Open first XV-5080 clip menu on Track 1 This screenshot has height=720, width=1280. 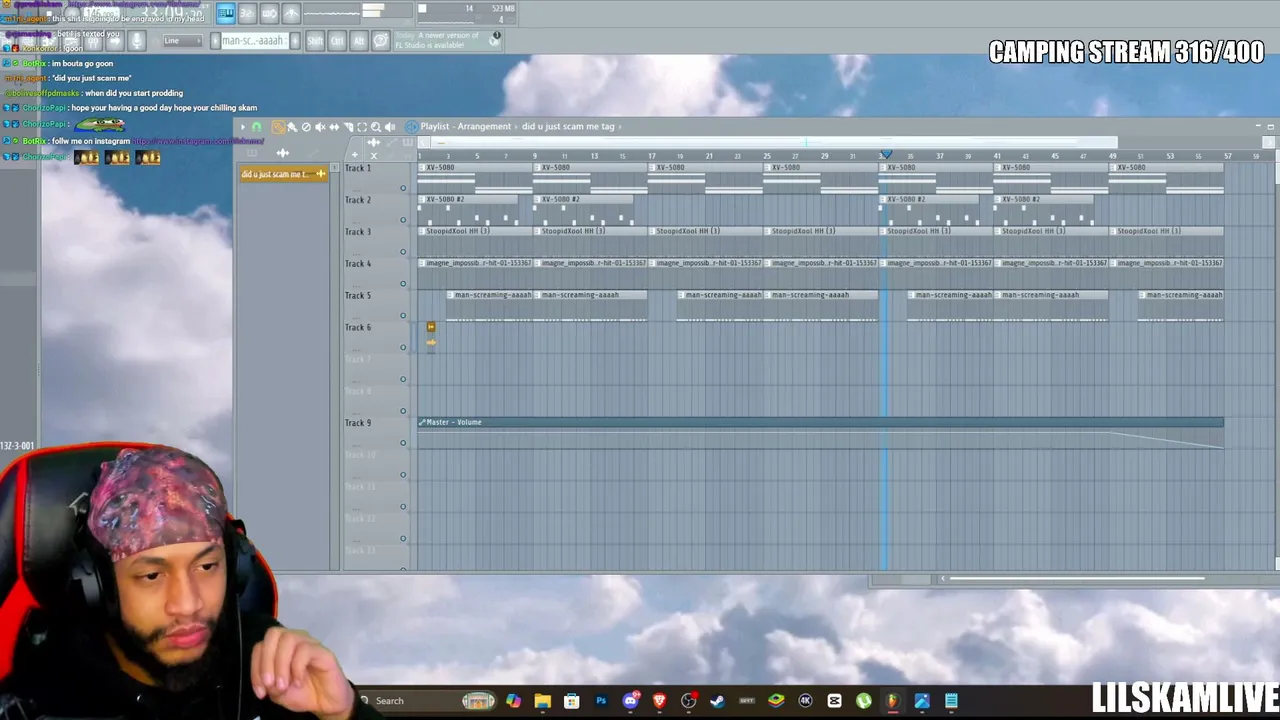(422, 167)
